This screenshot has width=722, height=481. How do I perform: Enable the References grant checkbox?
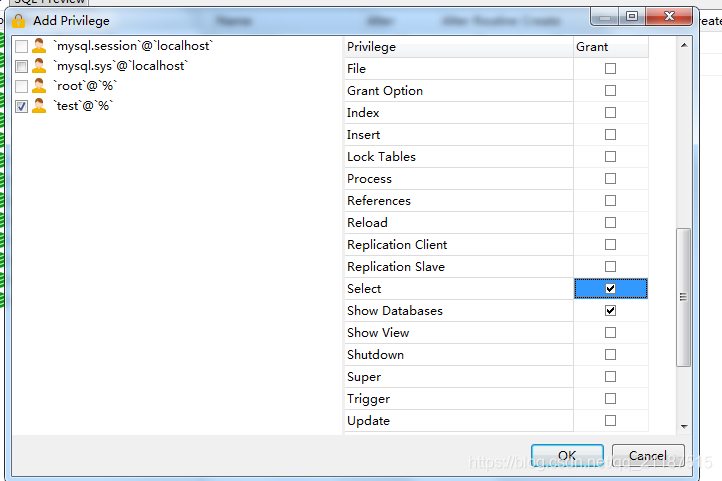[610, 201]
